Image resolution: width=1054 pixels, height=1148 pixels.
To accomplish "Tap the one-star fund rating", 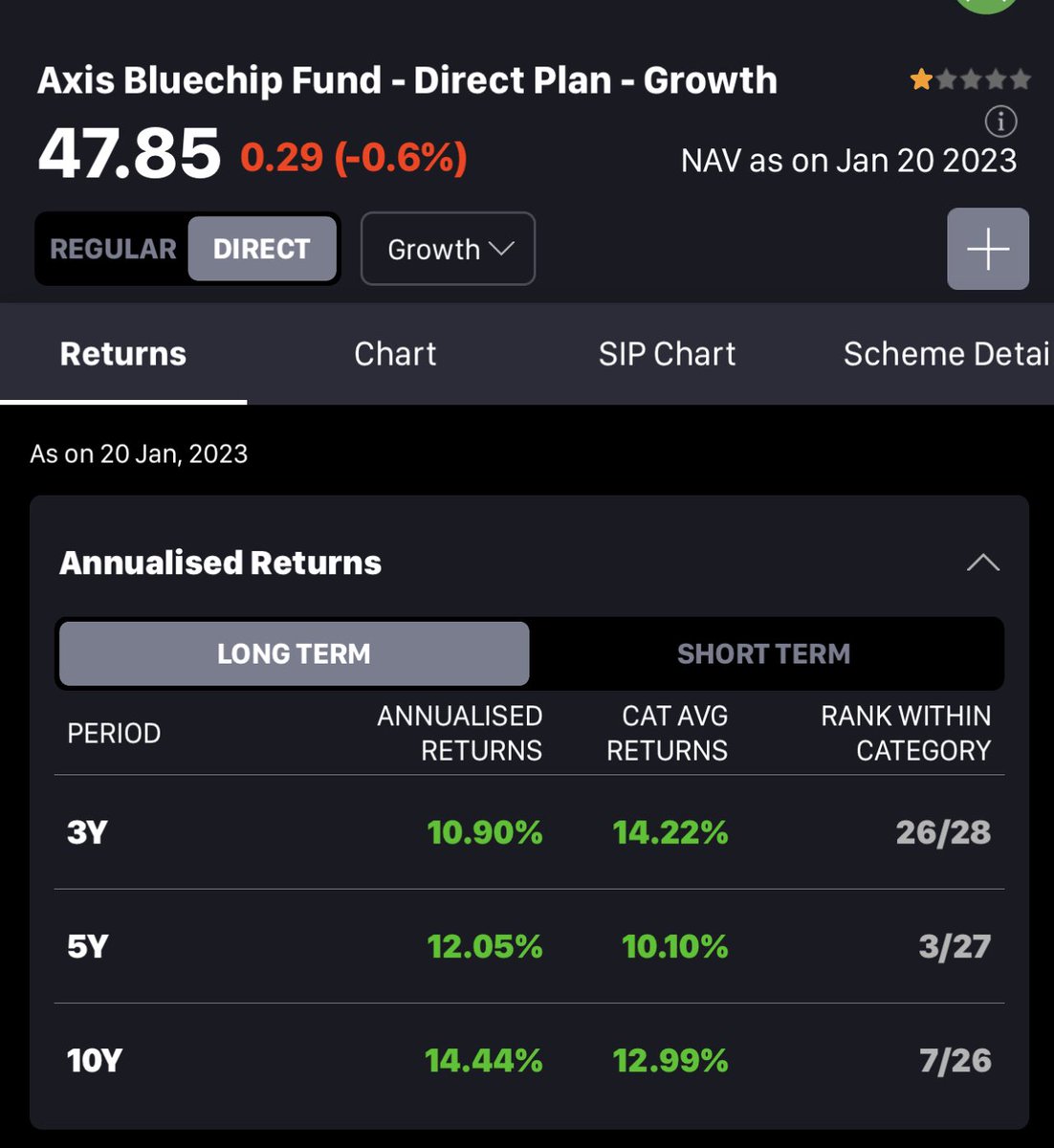I will coord(970,79).
